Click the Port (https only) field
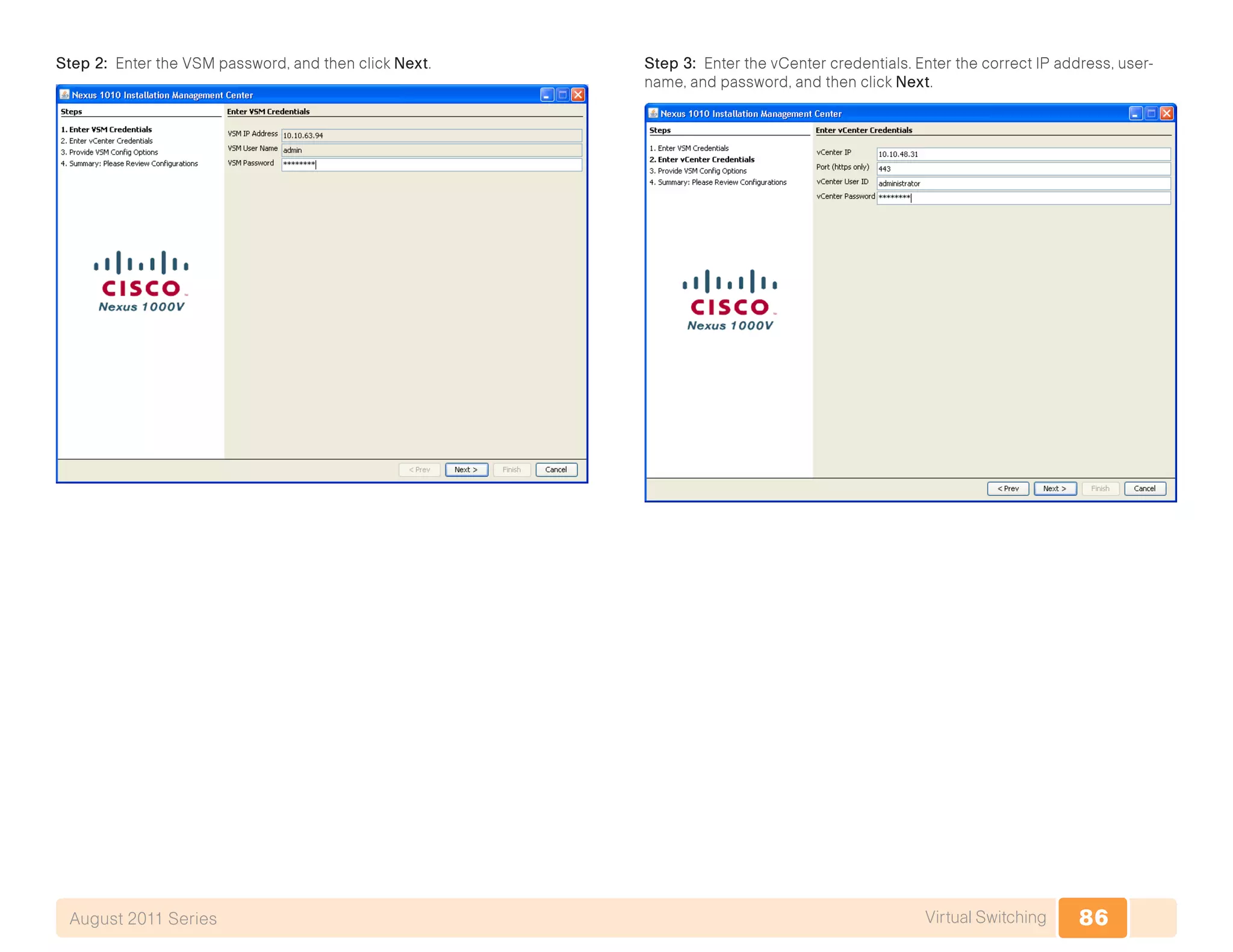This screenshot has height=952, width=1233. pyautogui.click(x=1023, y=169)
